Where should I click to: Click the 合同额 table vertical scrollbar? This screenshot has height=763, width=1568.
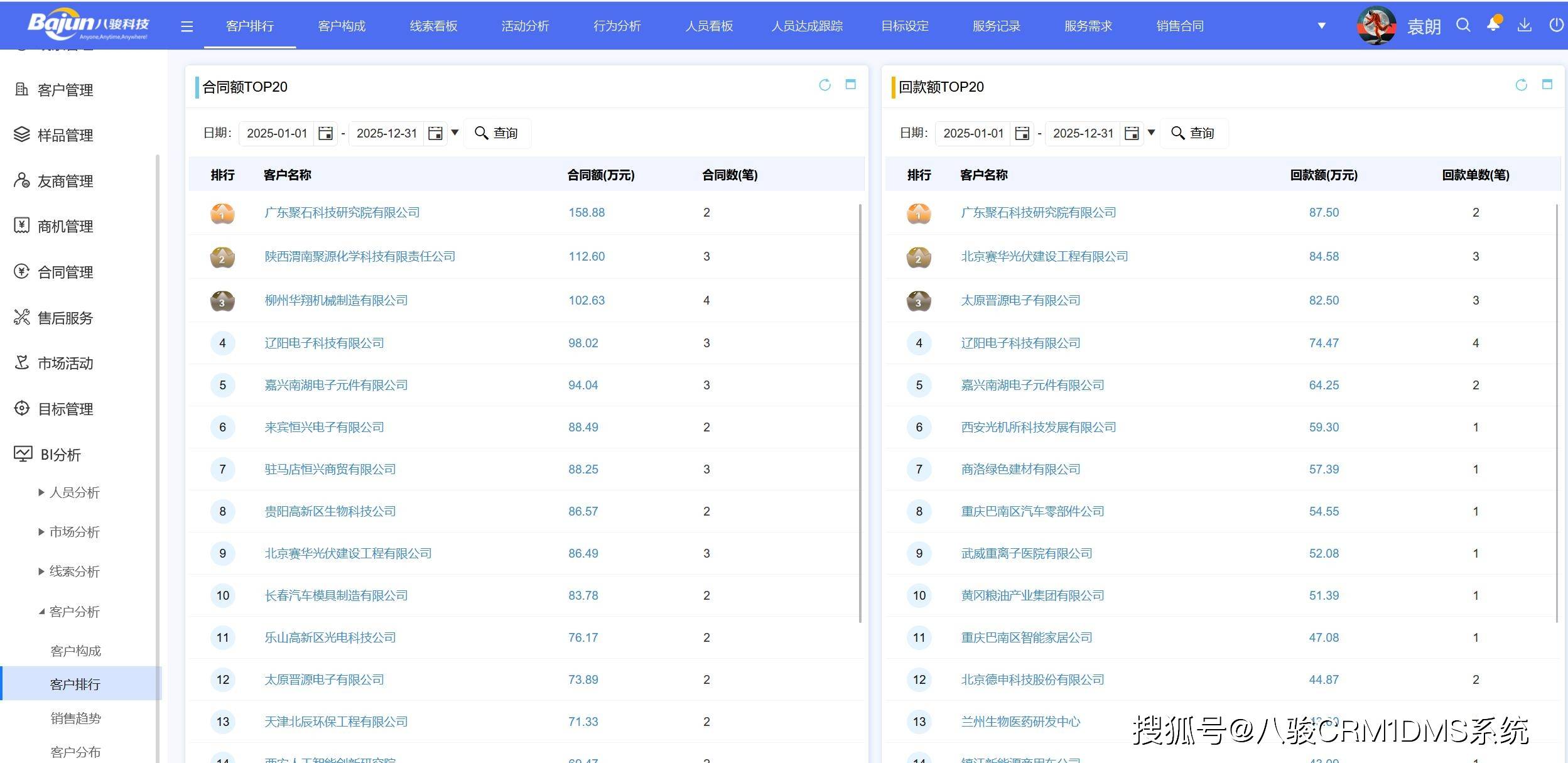tap(860, 408)
